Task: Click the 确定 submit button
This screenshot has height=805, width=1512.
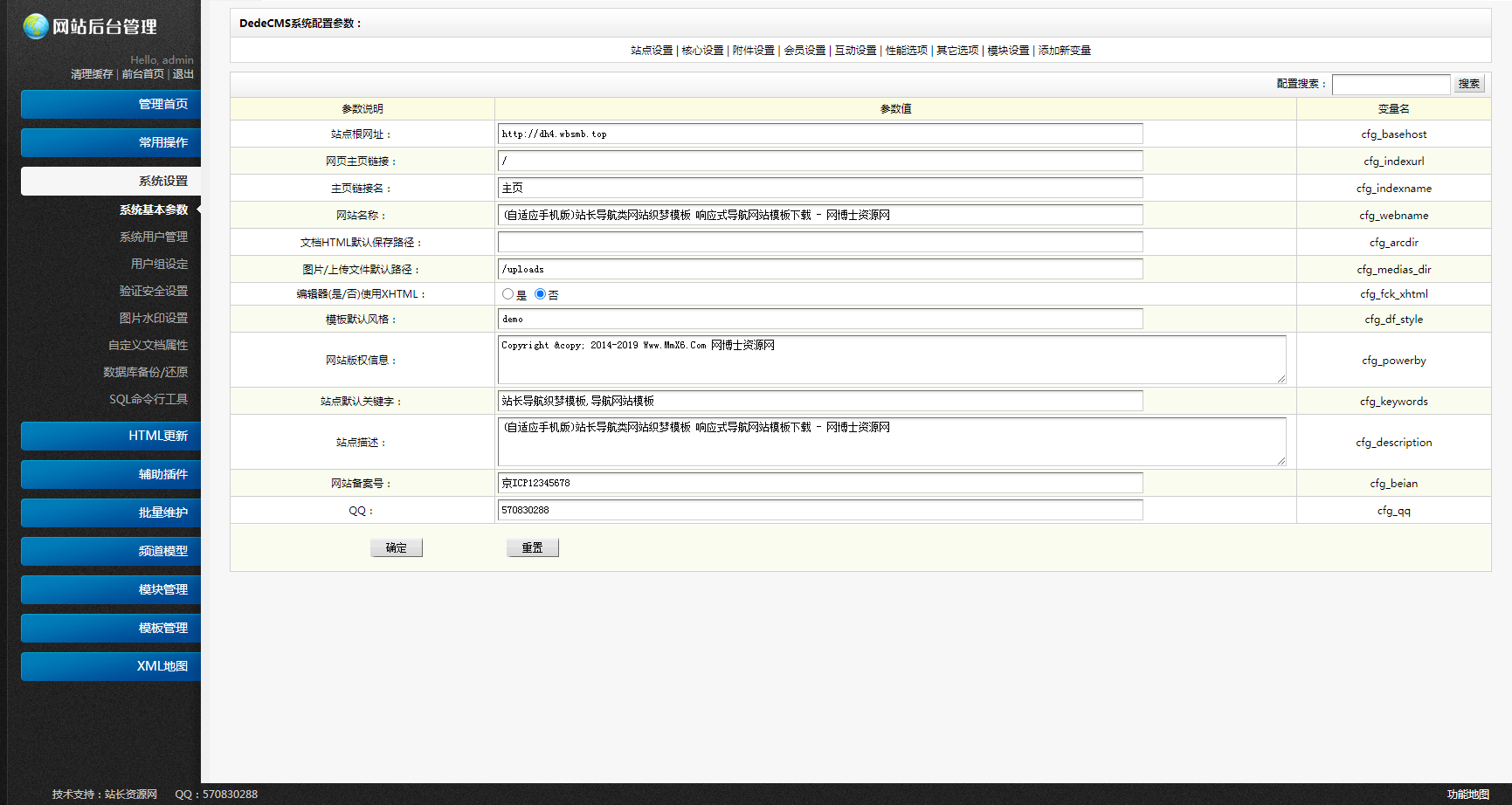Action: [x=397, y=547]
